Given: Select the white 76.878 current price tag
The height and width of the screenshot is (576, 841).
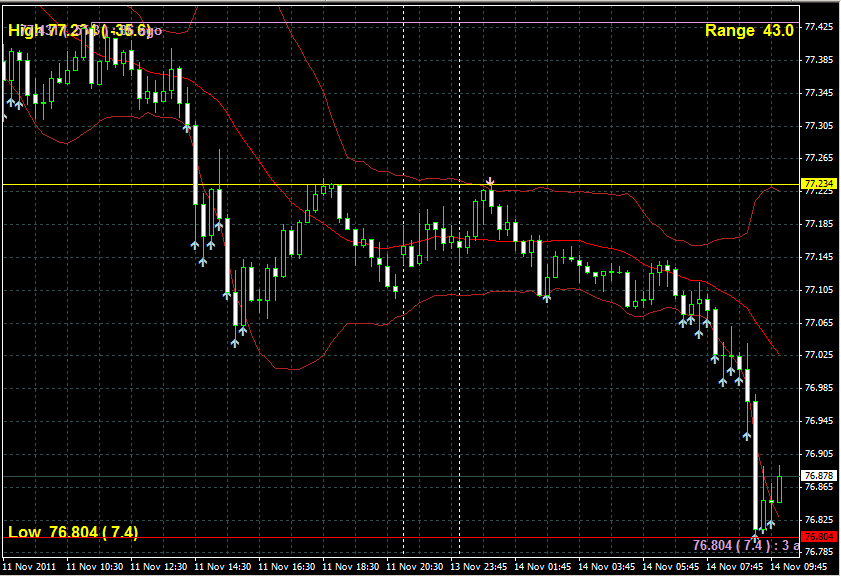Looking at the screenshot, I should 818,475.
